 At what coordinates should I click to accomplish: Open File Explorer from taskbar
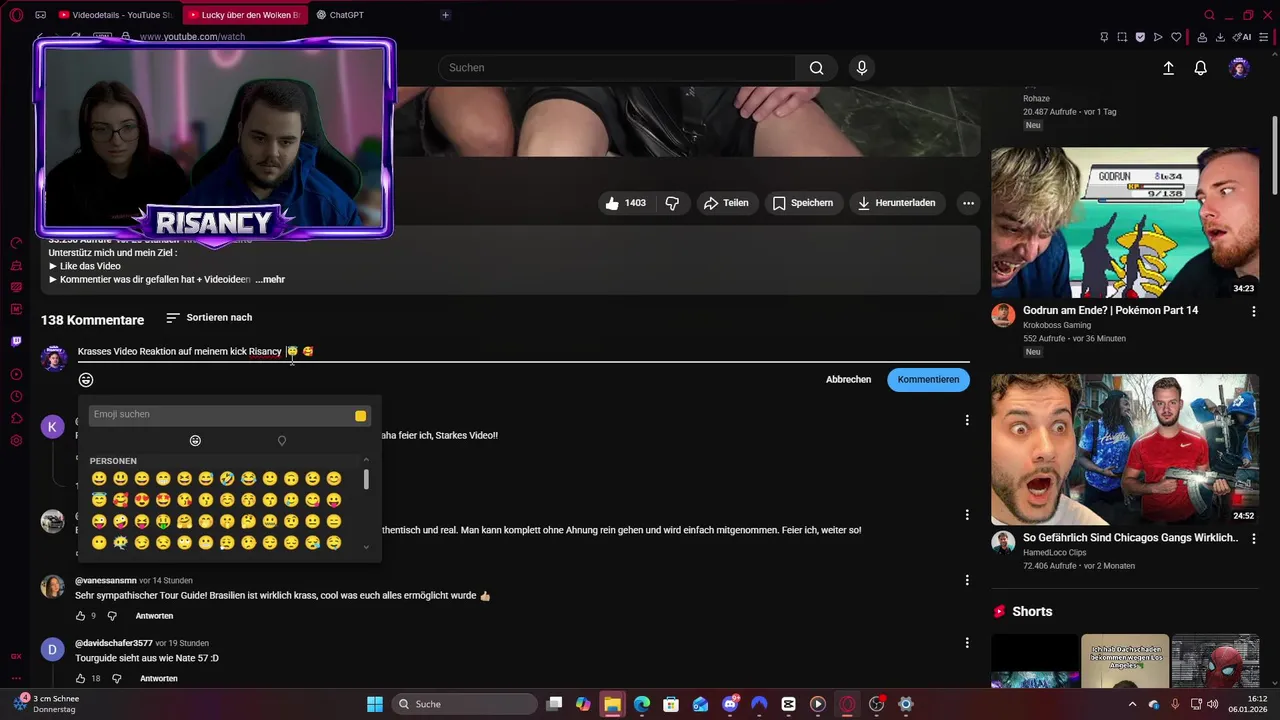pyautogui.click(x=612, y=704)
